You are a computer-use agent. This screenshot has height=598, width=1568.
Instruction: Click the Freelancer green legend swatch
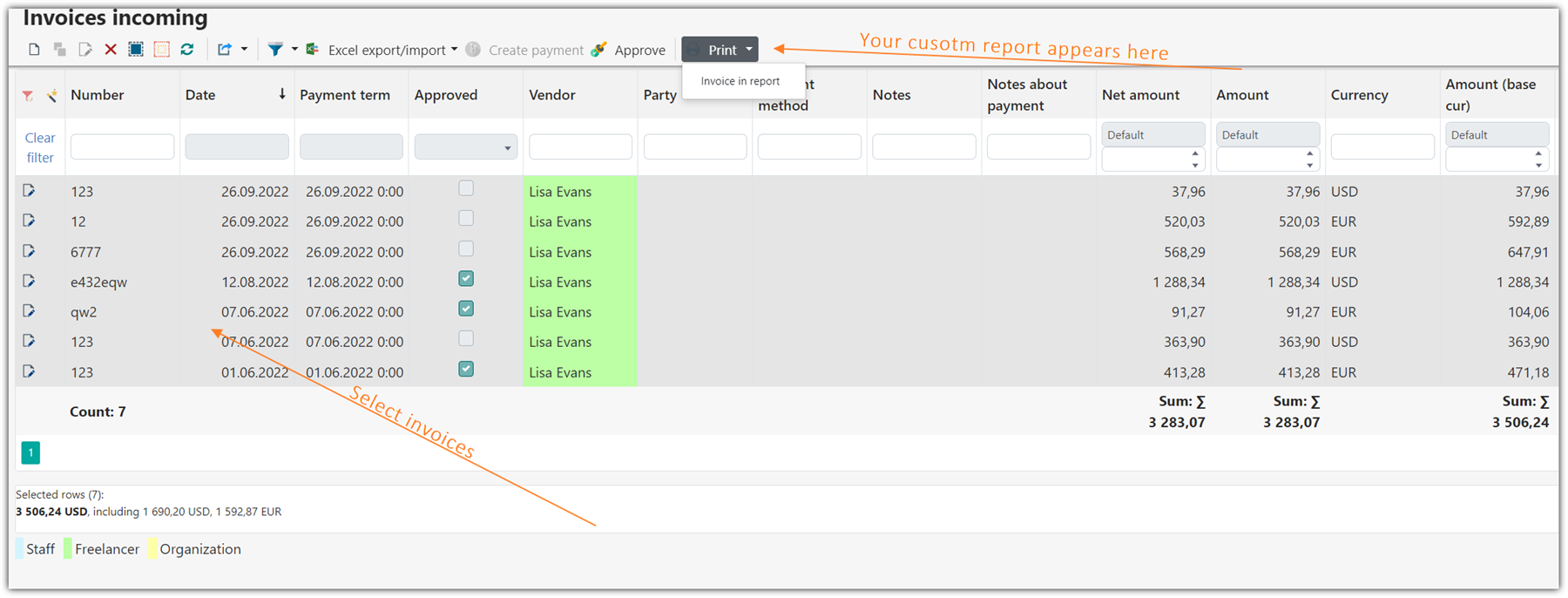(68, 549)
